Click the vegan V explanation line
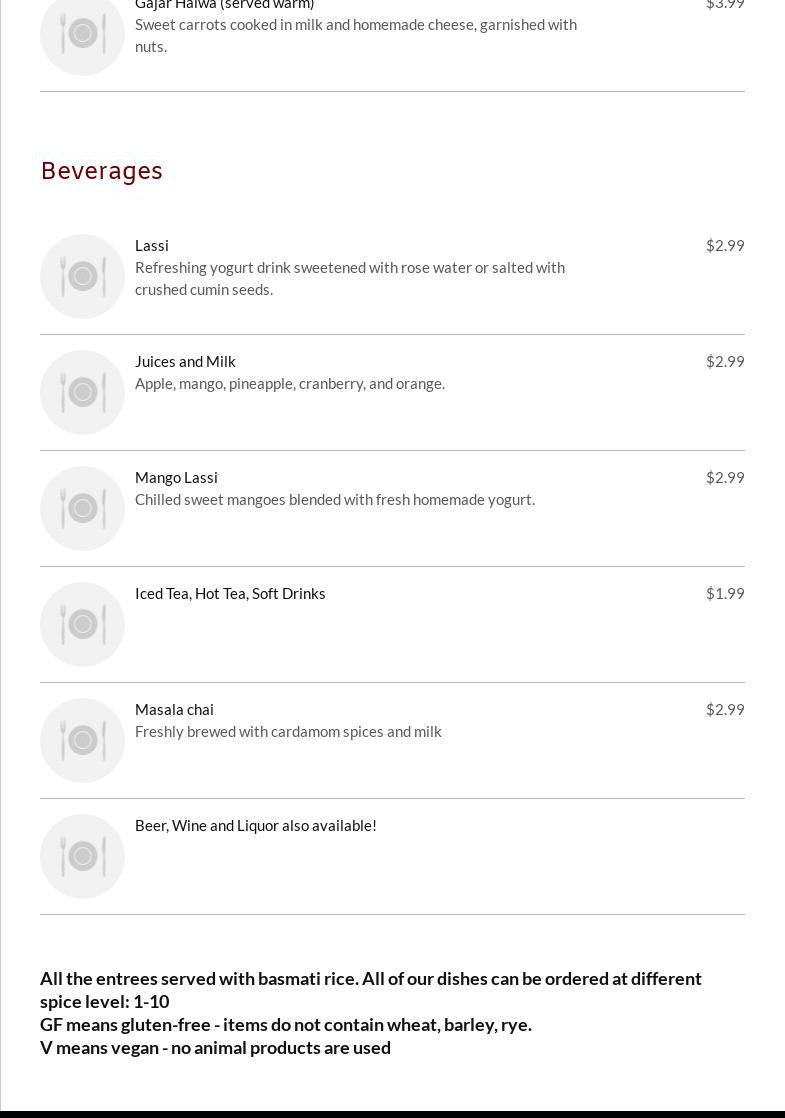 [x=215, y=1047]
